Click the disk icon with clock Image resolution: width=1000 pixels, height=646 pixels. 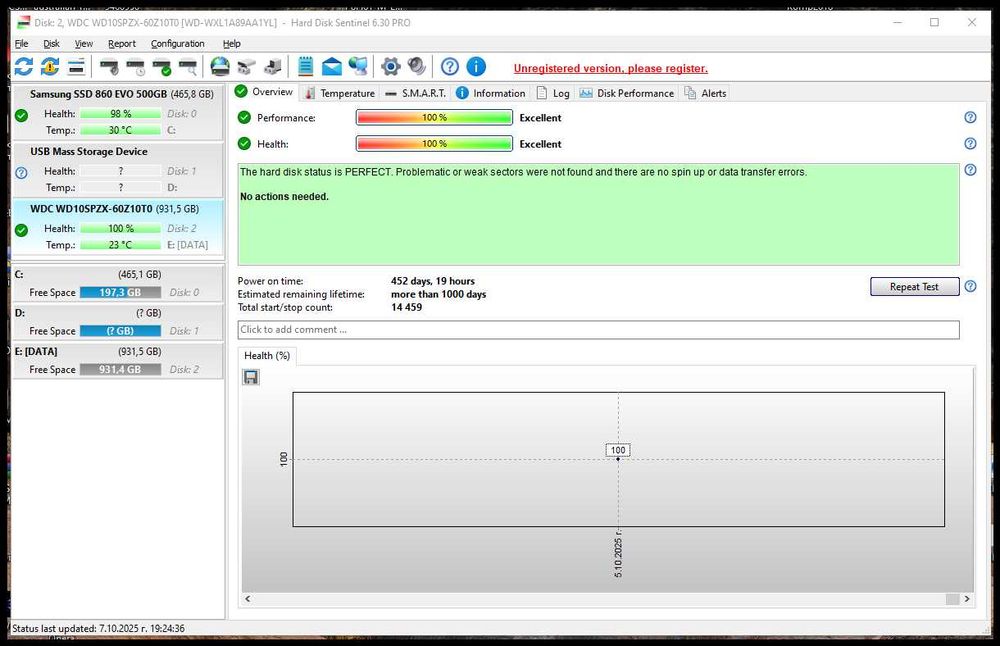point(136,66)
